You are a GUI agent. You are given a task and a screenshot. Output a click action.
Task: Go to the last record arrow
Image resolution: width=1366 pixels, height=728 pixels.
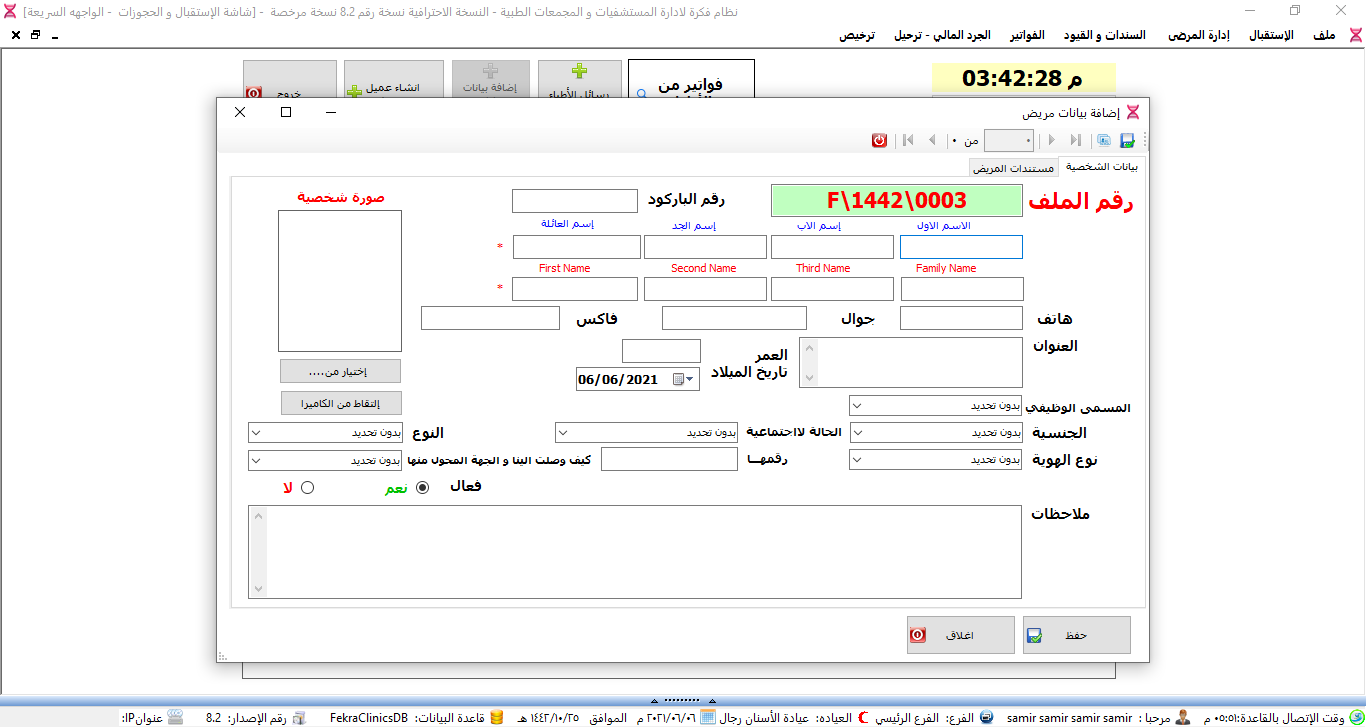click(x=1076, y=141)
